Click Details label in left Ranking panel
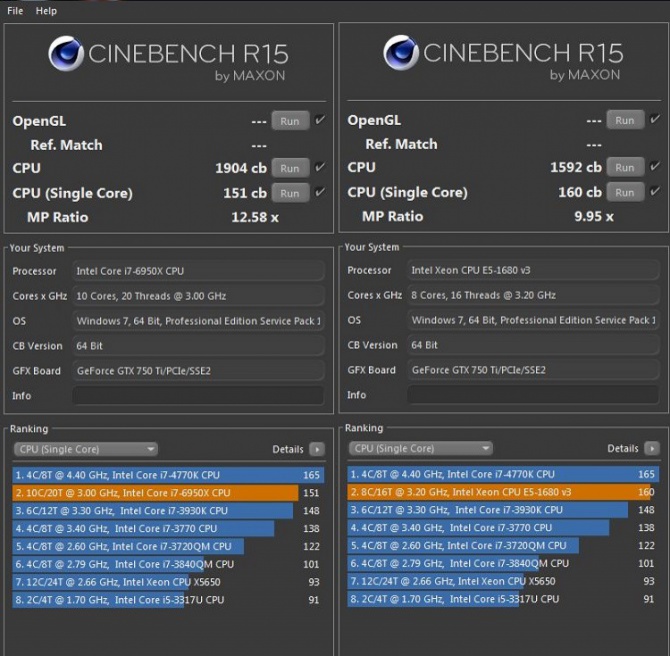670x656 pixels. point(288,450)
